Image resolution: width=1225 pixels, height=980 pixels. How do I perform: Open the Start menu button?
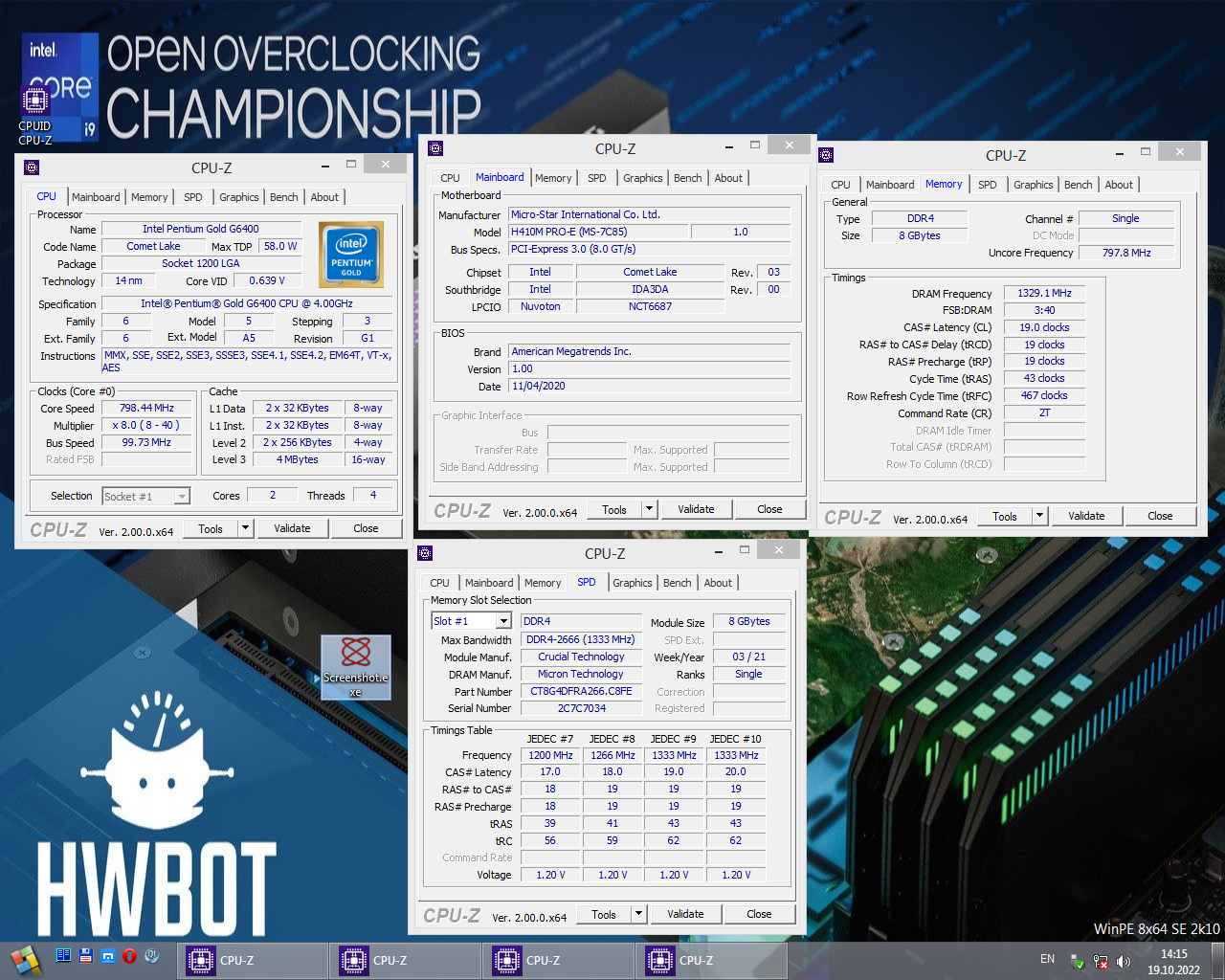[26, 960]
